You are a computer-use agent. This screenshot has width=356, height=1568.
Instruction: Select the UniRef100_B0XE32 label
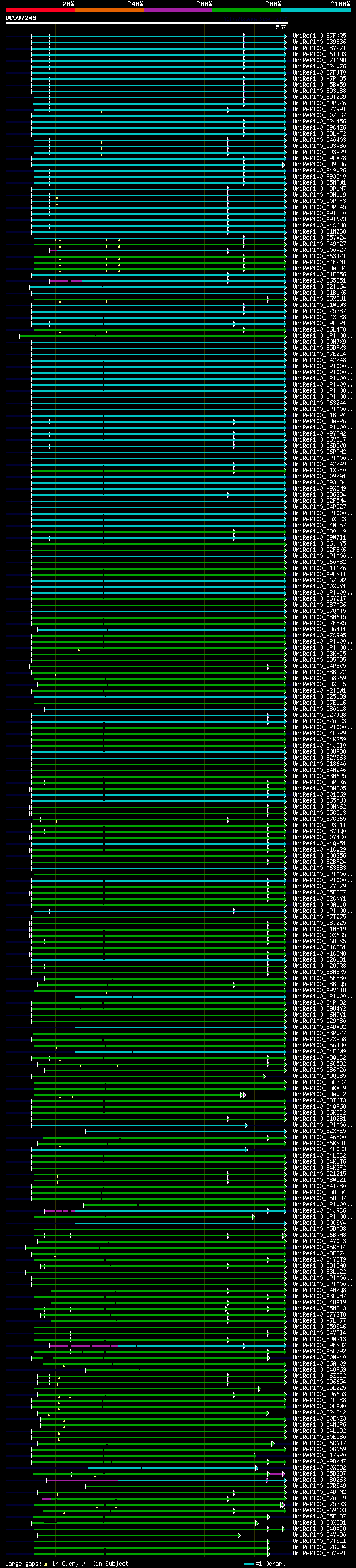[x=319, y=1467]
